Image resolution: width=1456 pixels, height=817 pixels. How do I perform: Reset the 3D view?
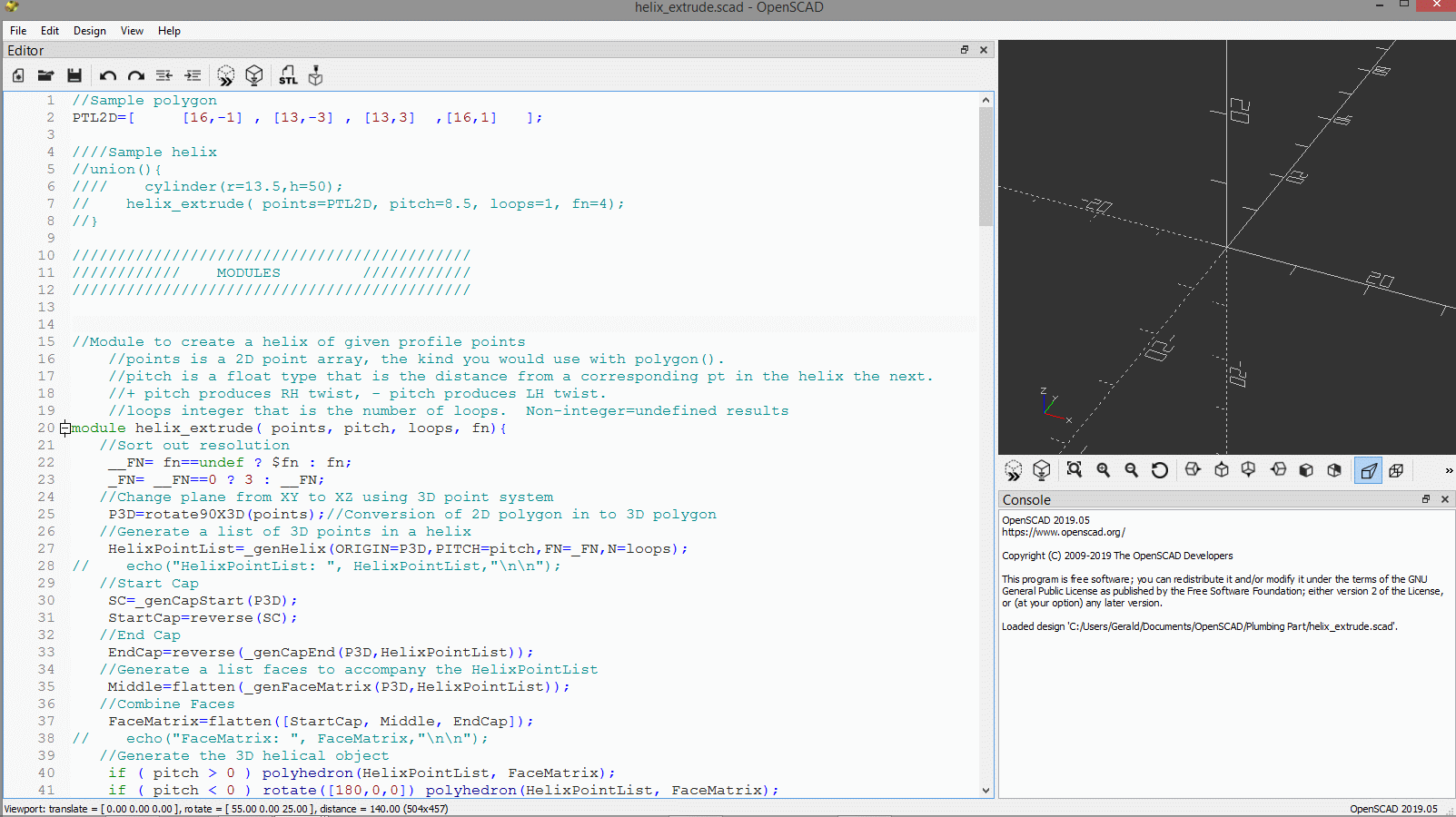[1160, 470]
